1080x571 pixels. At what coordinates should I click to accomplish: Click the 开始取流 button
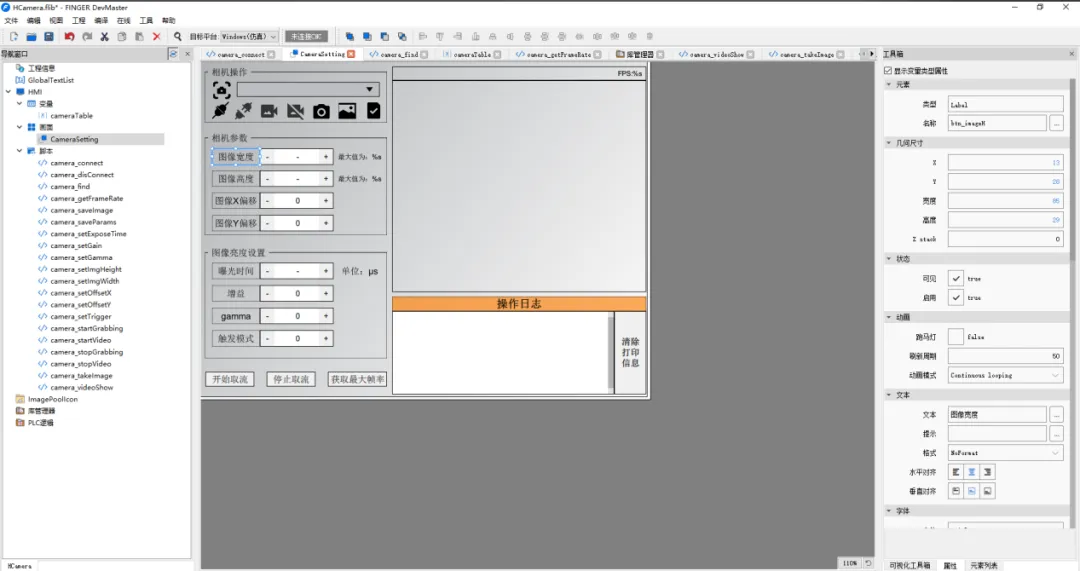[230, 379]
